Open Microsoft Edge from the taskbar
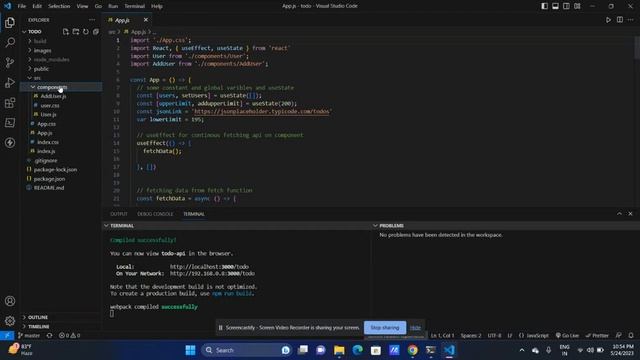This screenshot has height=360, width=640. [358, 350]
